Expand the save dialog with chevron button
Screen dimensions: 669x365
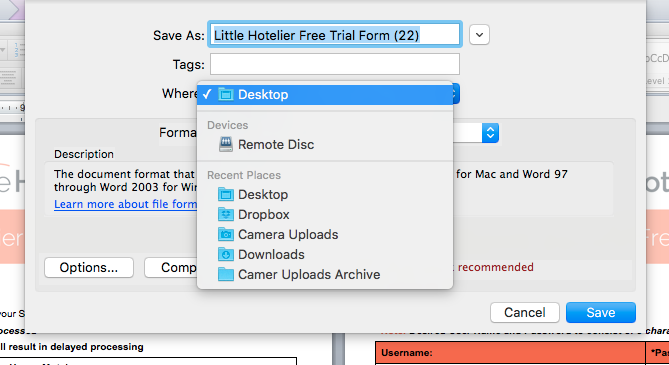click(x=479, y=35)
